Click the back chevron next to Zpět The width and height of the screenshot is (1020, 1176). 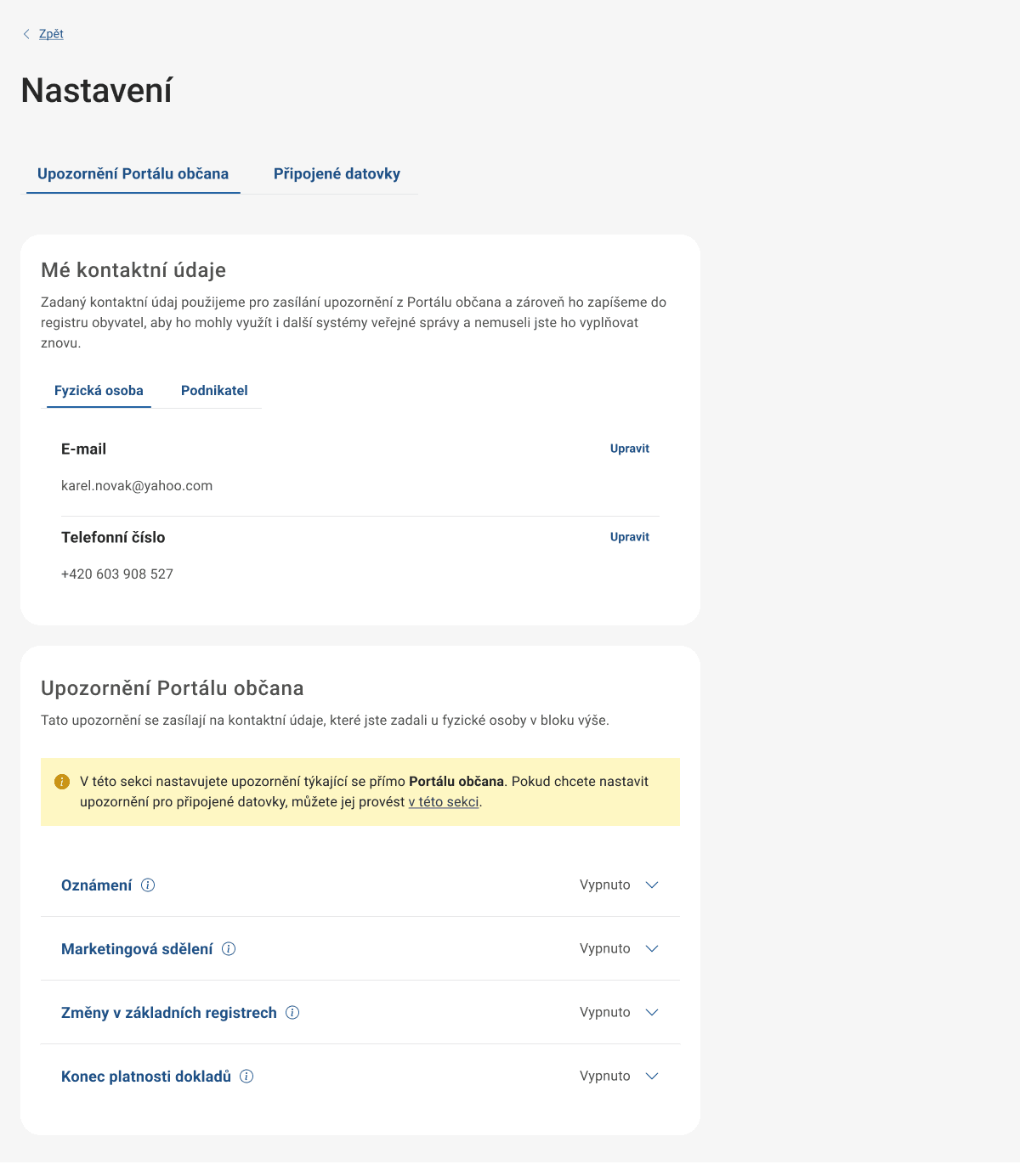26,34
